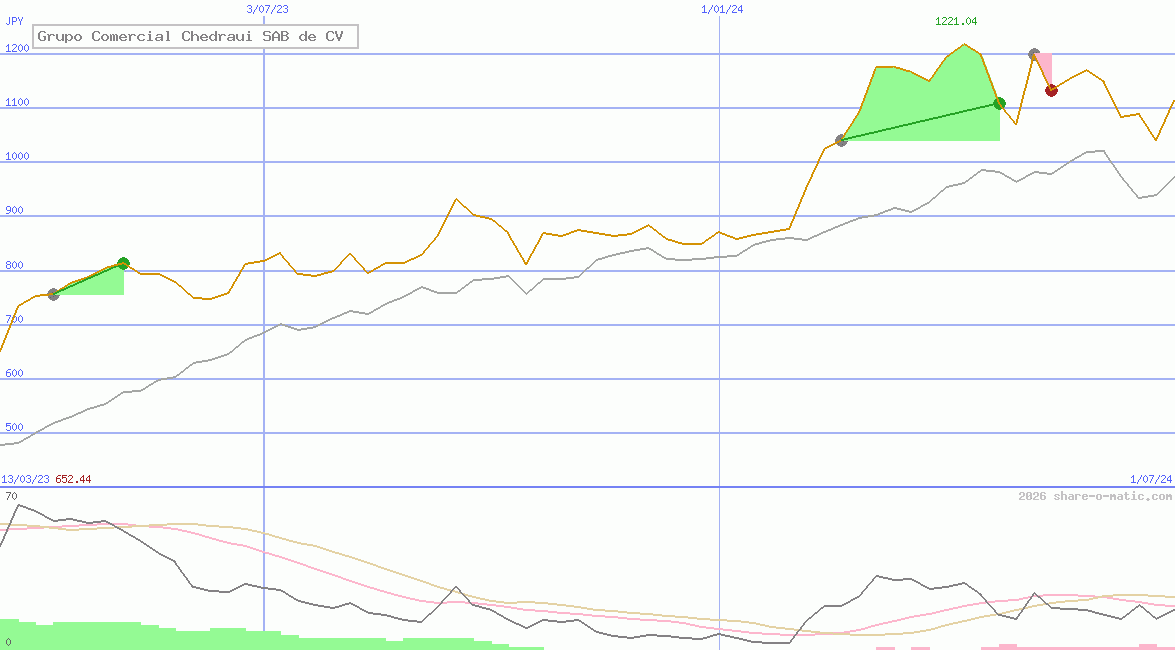Image resolution: width=1175 pixels, height=650 pixels.
Task: Click the 1221.04 peak price label
Action: 955,21
